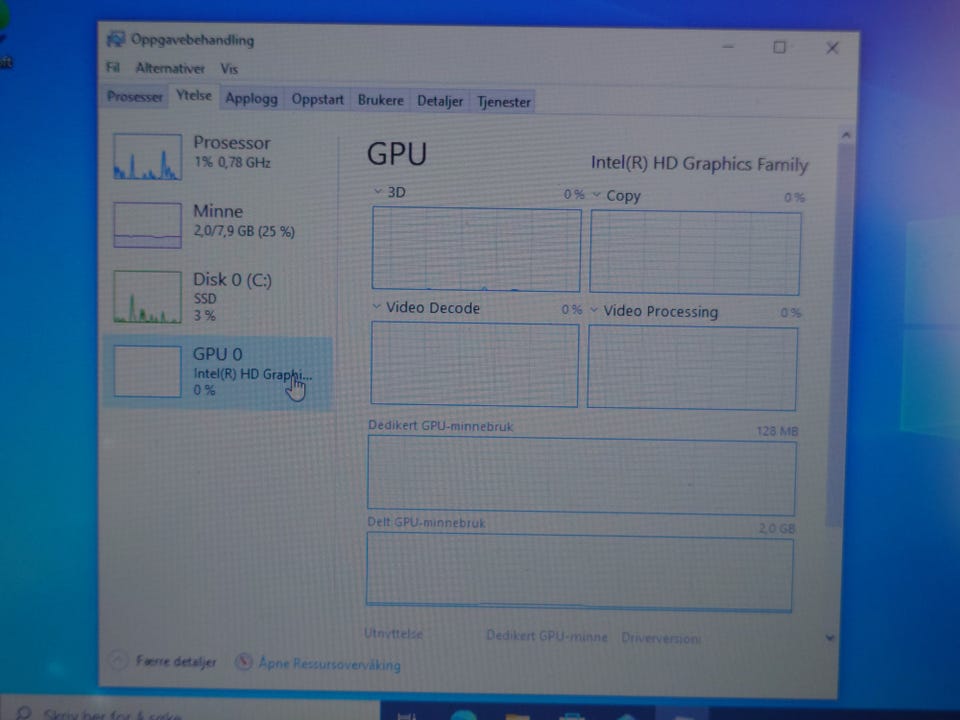The width and height of the screenshot is (960, 720).
Task: Select GPU 0 performance entry
Action: [218, 372]
